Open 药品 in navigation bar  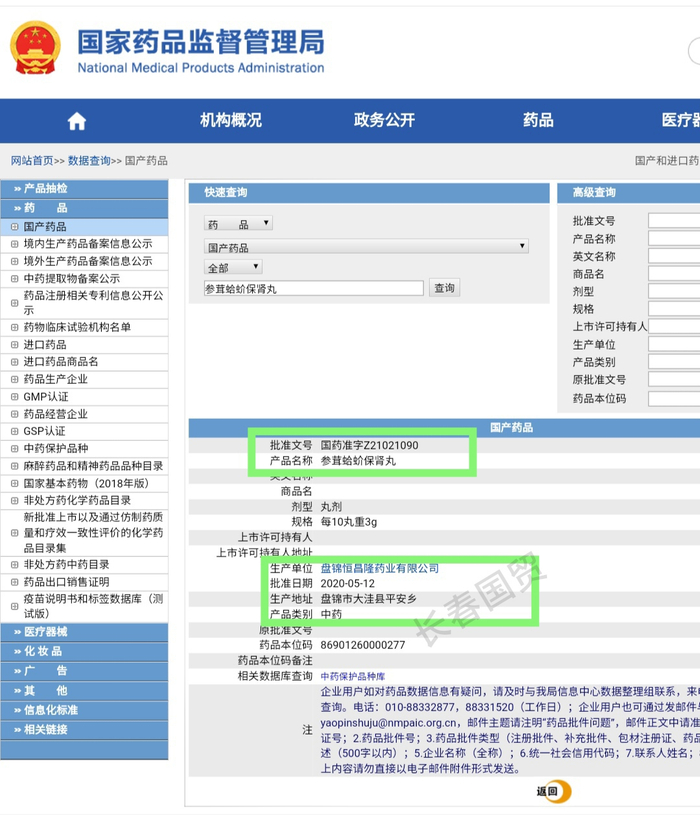click(538, 121)
